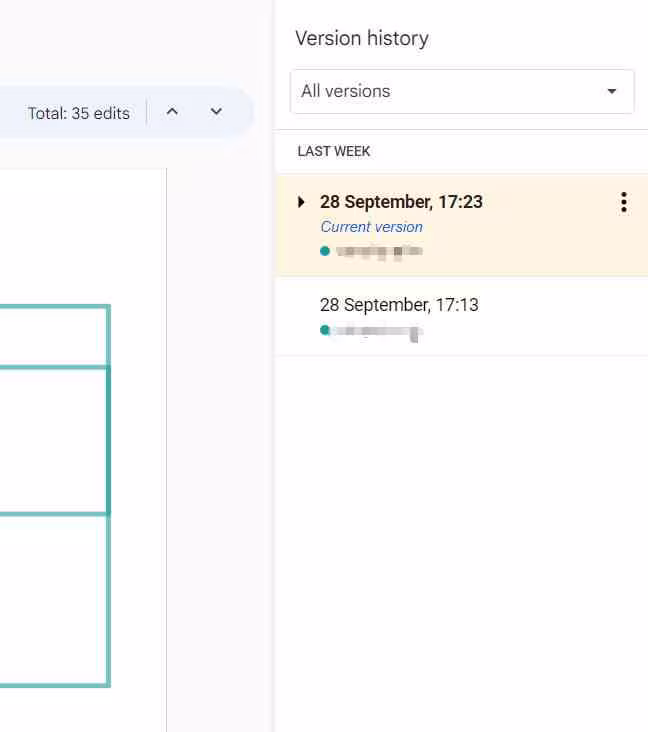Click the LAST WEEK section header
The height and width of the screenshot is (732, 648).
[x=334, y=151]
